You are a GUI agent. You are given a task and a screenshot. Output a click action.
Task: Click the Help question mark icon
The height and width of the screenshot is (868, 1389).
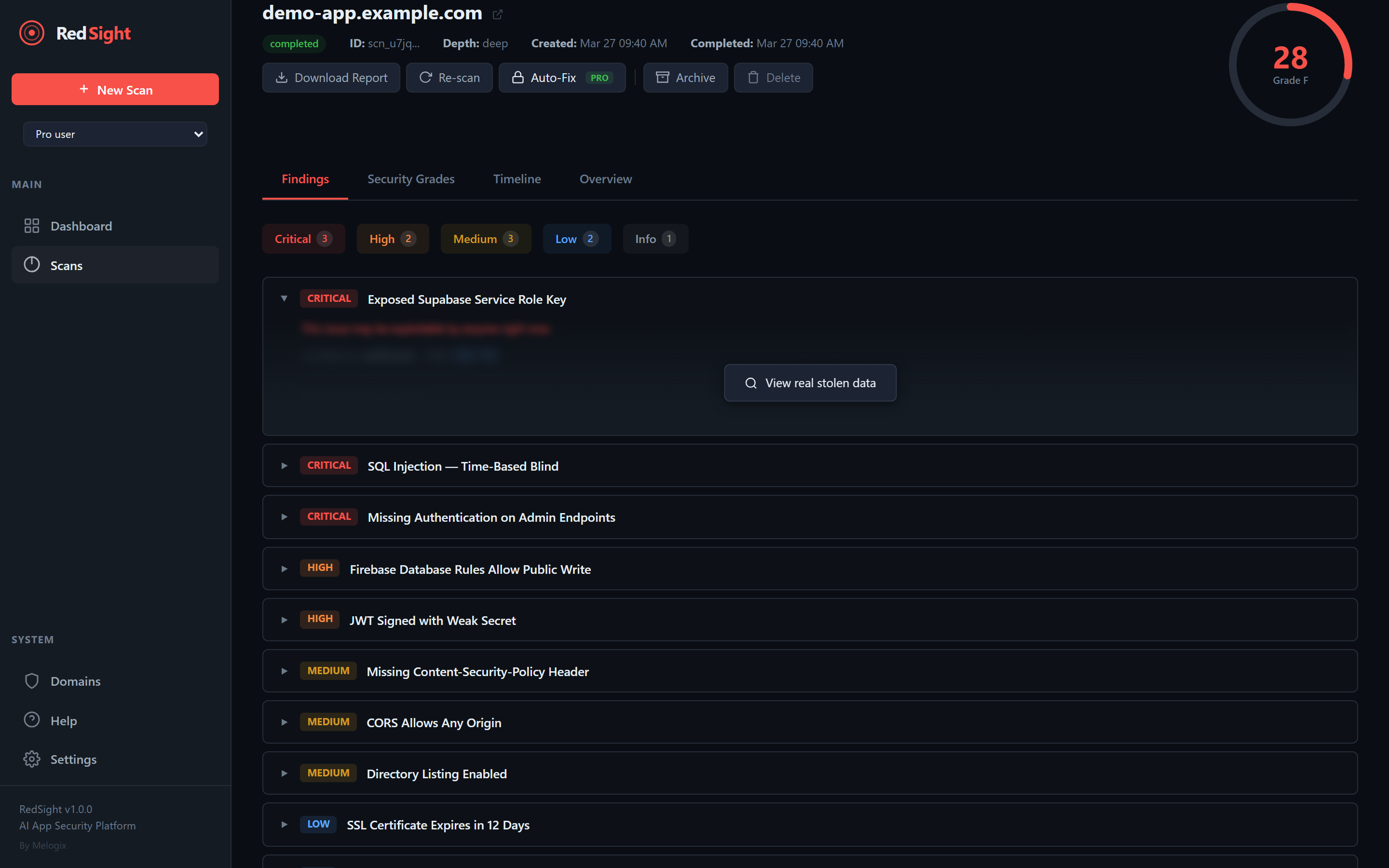point(31,720)
